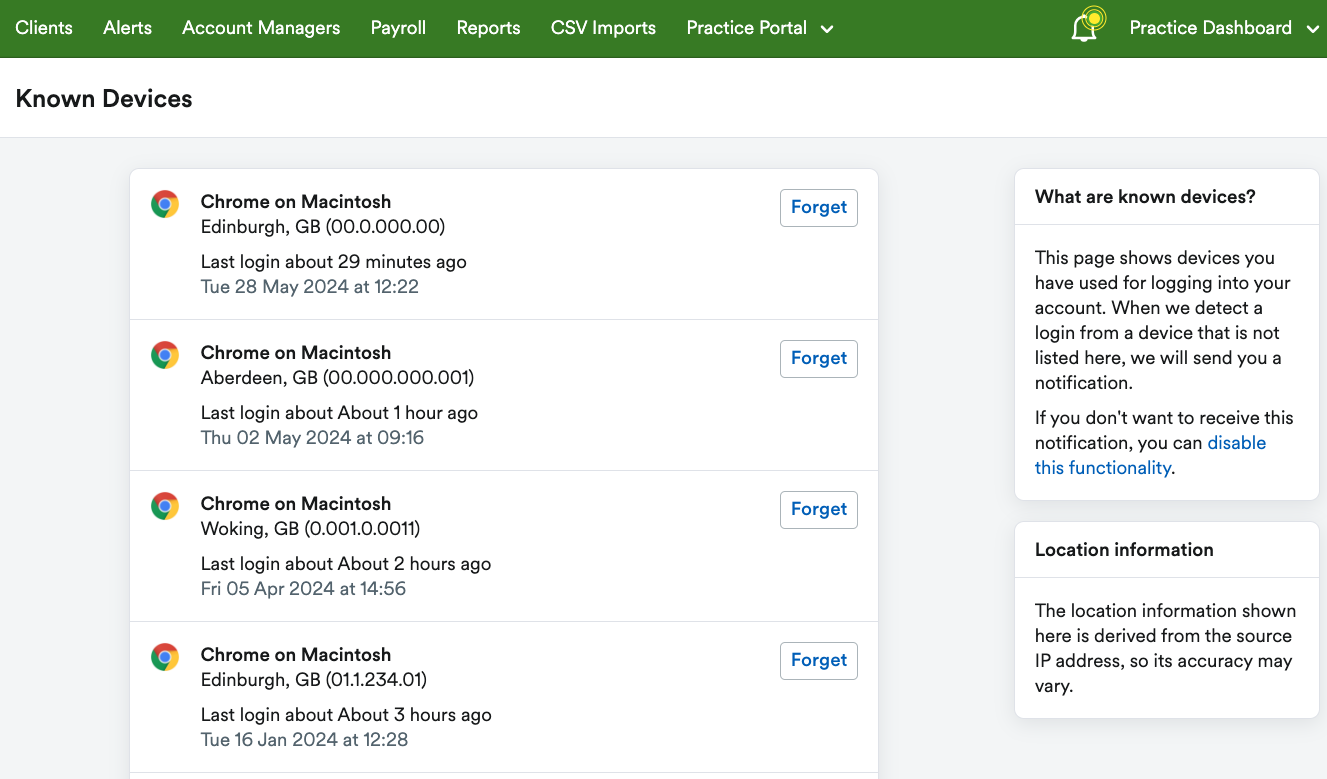Viewport: 1327px width, 779px height.
Task: Select the Aberdeen device card
Action: (x=450, y=395)
